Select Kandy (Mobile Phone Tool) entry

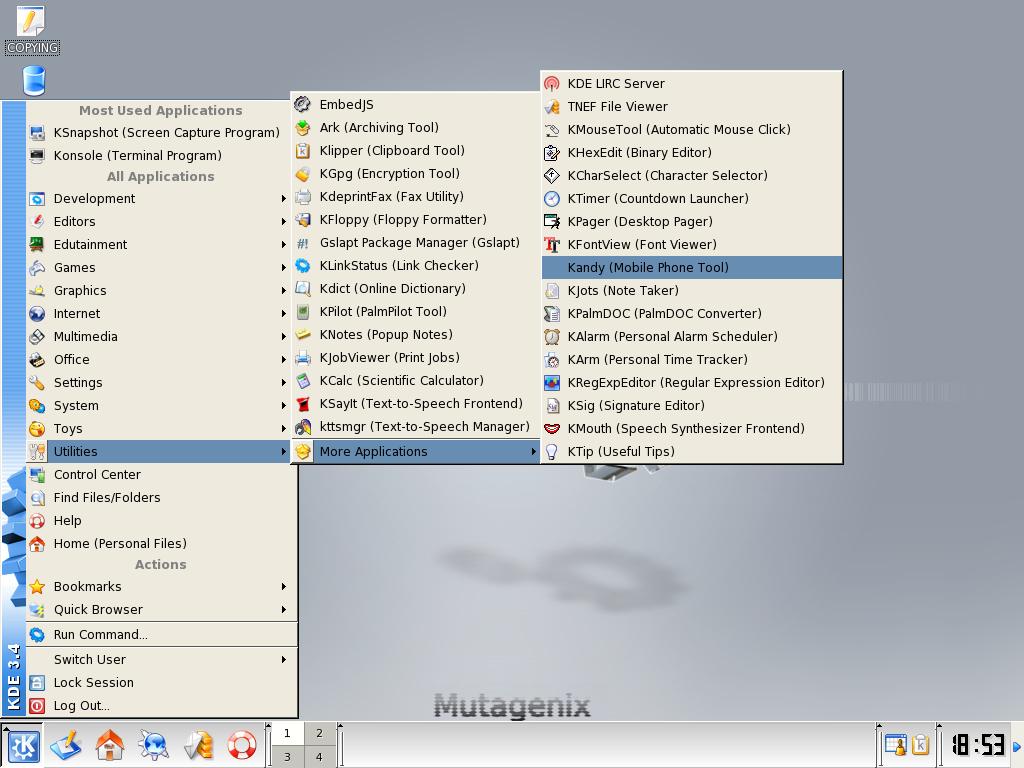click(x=692, y=267)
